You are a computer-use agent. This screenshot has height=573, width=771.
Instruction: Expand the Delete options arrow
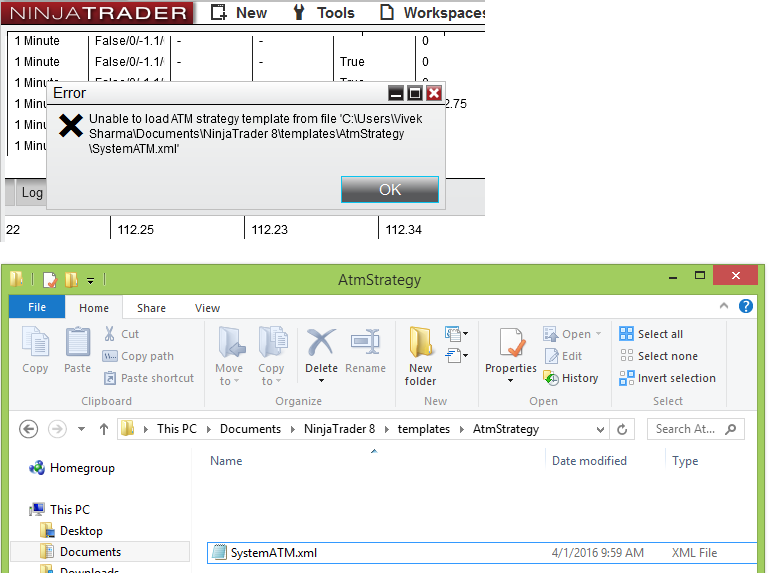point(322,381)
